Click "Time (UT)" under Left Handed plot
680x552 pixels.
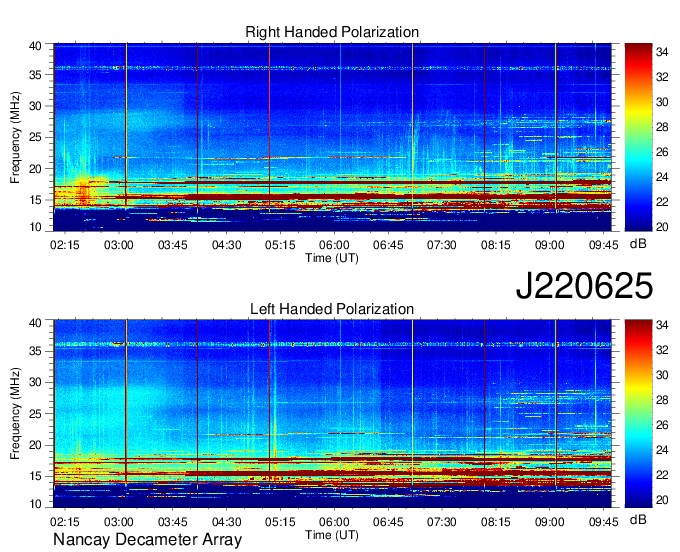coord(332,535)
